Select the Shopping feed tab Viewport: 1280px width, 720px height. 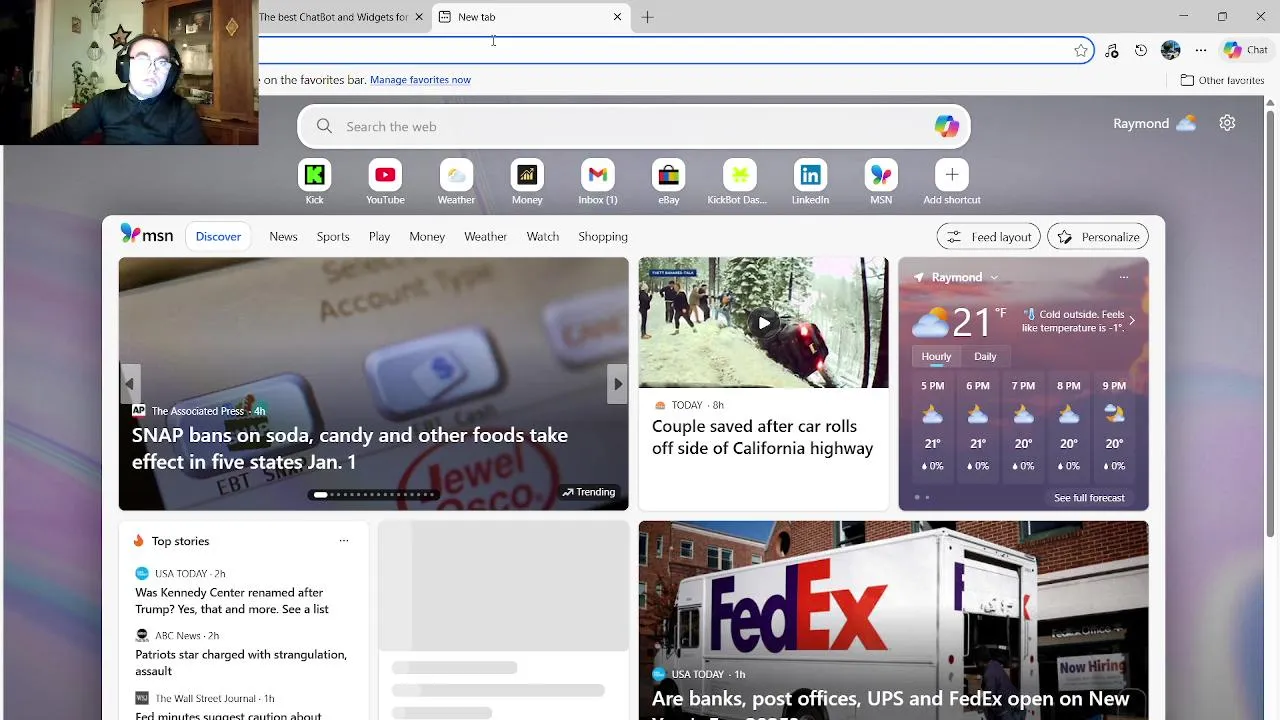click(603, 237)
